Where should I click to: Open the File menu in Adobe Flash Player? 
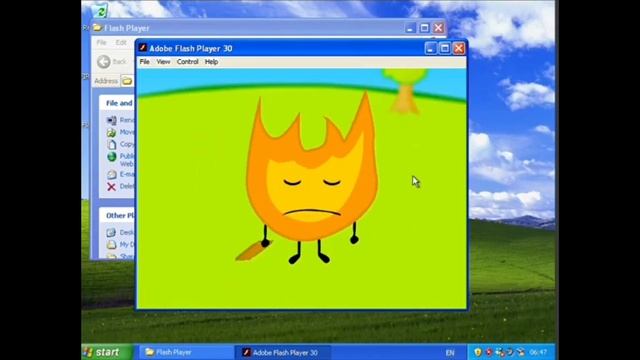144,62
